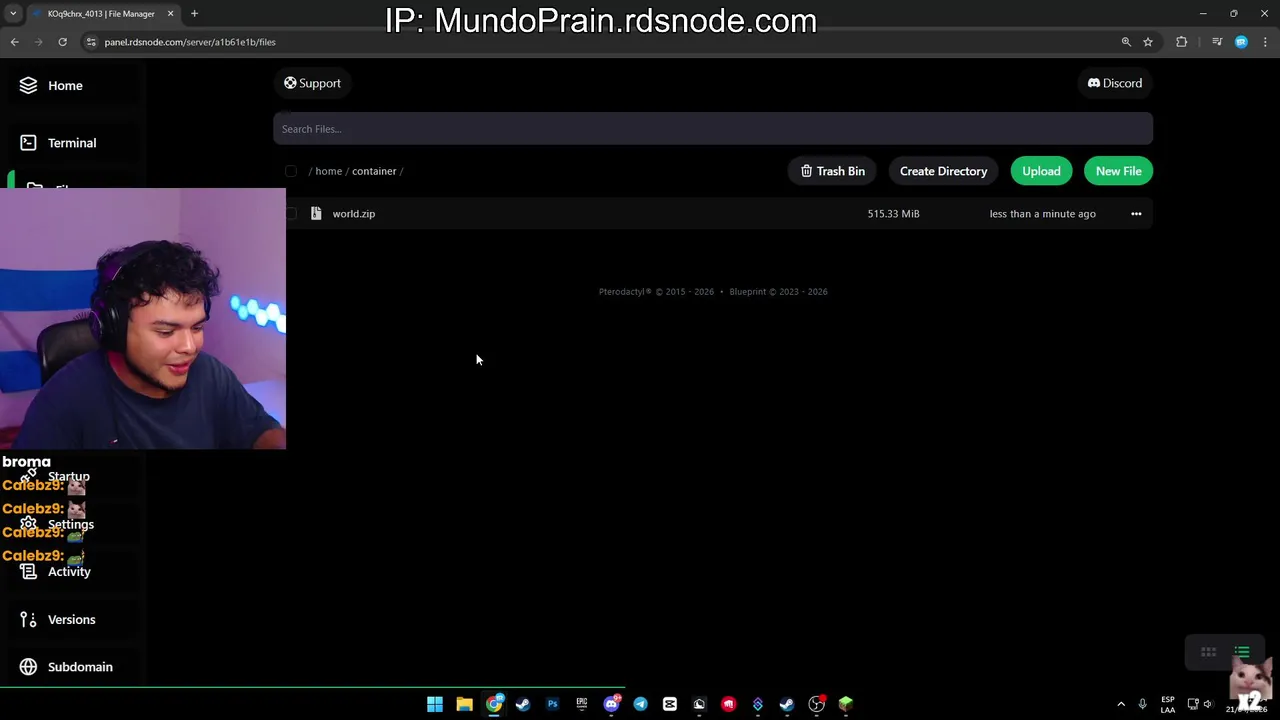
Task: Expand the tab search dropdown arrow
Action: click(13, 14)
